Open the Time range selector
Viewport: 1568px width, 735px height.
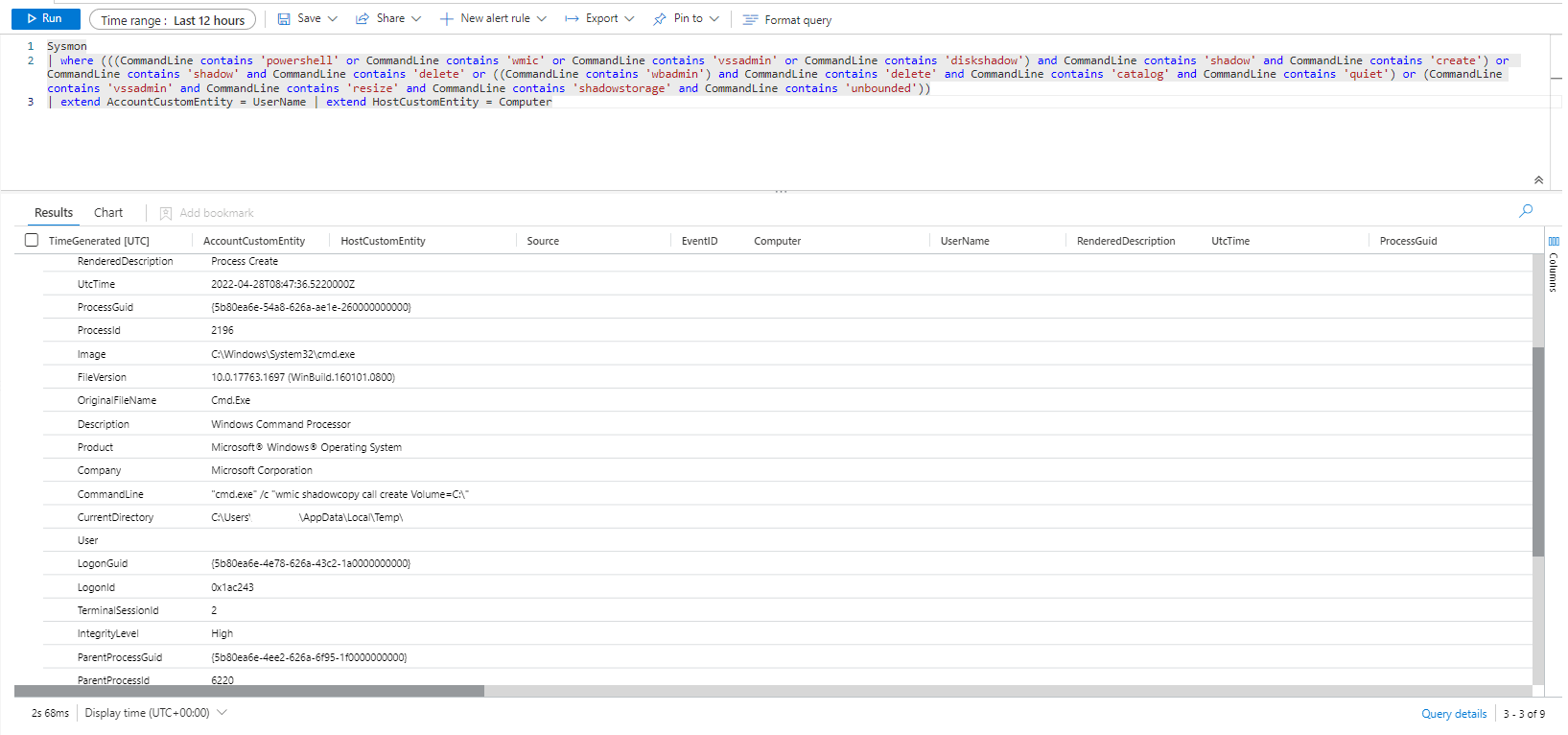coord(173,20)
